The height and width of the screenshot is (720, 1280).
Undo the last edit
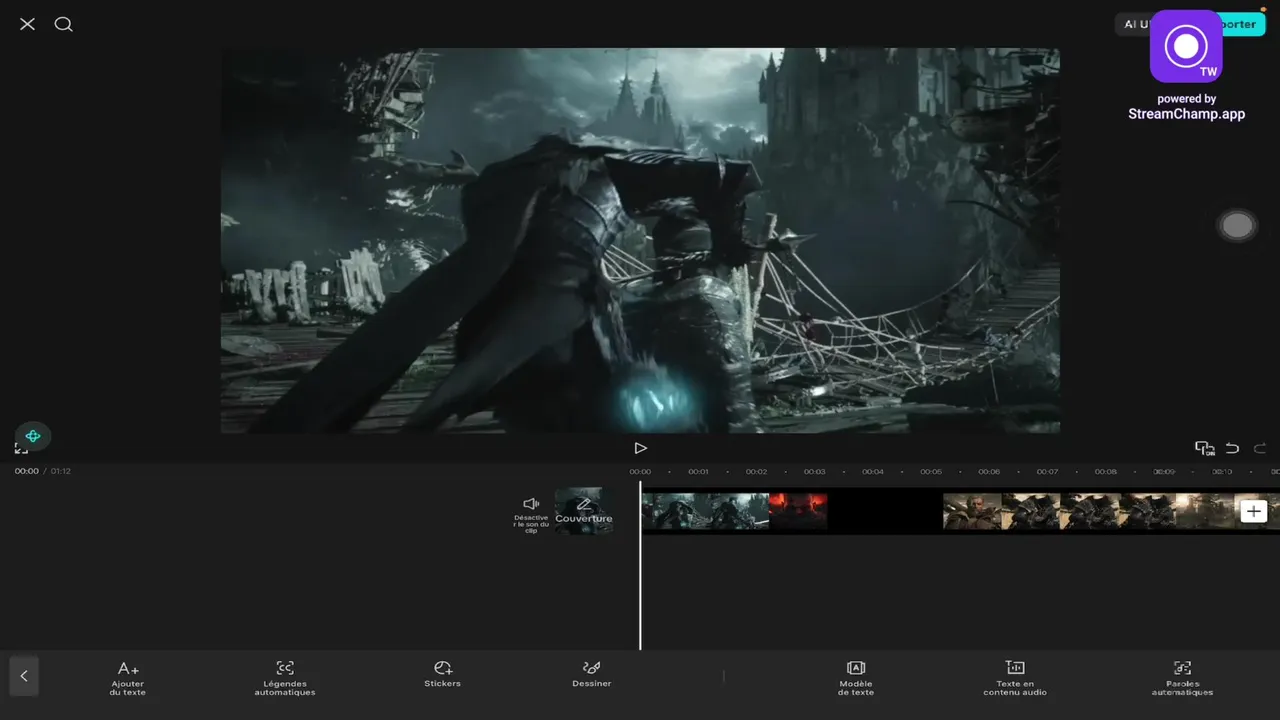(1232, 448)
